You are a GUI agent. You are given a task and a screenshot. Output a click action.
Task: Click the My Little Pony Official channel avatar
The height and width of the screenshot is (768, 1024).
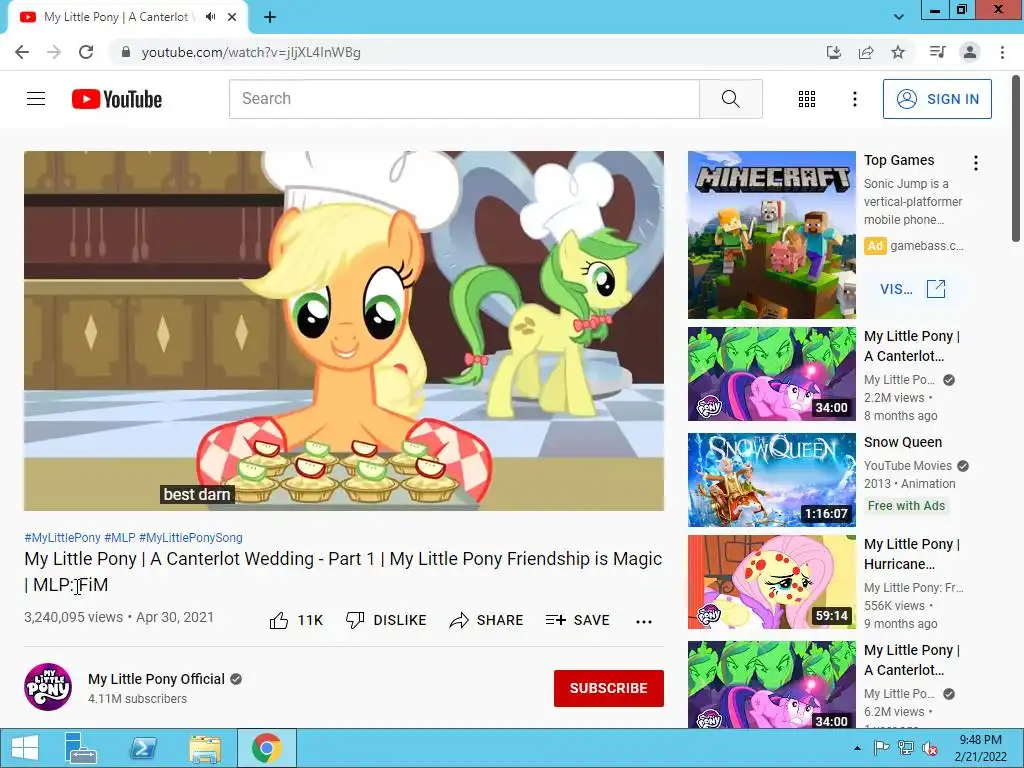48,687
